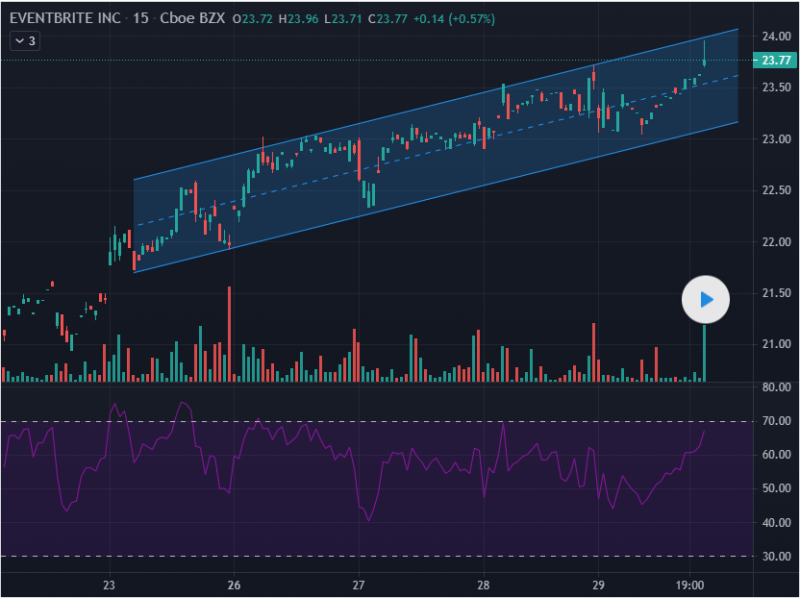
Task: Click the 50.00 RSI axis label
Action: coord(776,489)
